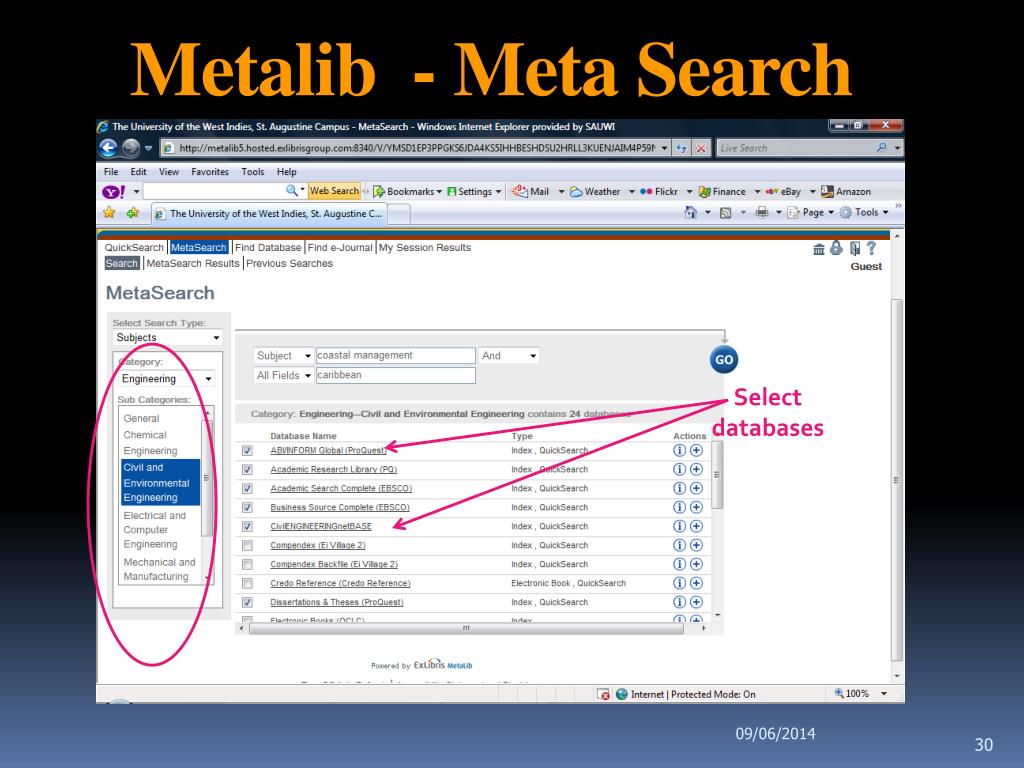Click the coastal management search field

point(396,355)
